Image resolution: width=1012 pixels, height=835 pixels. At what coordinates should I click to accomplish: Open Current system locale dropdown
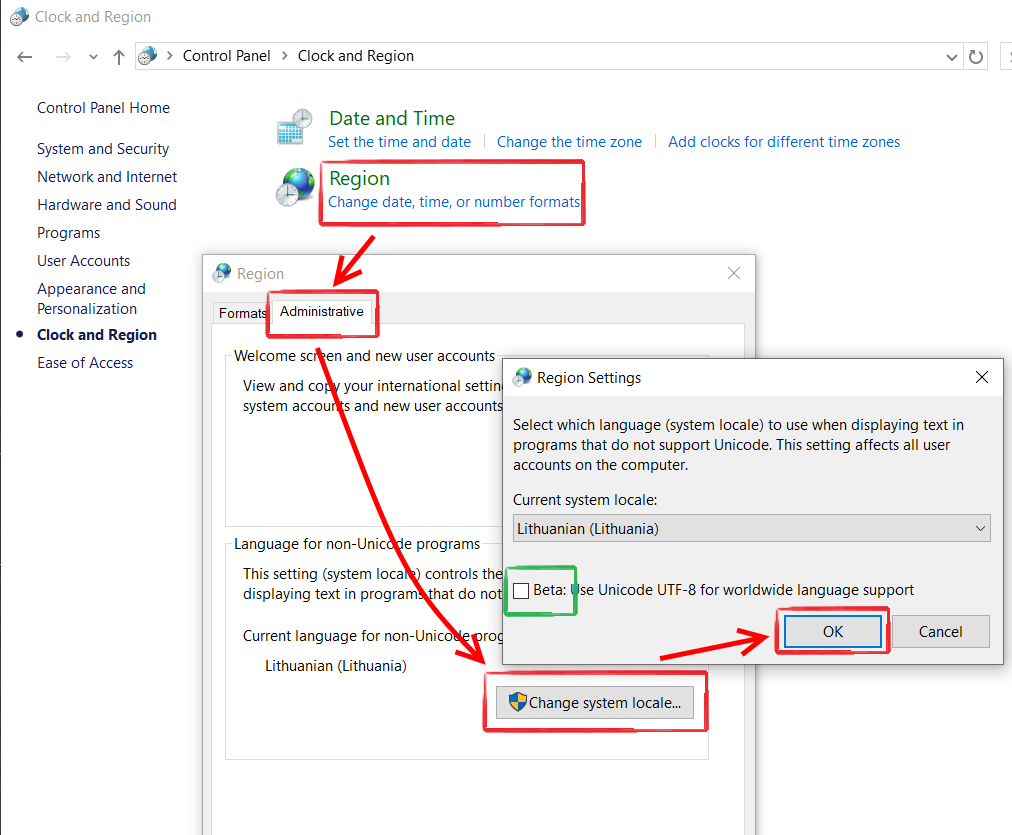(x=751, y=528)
